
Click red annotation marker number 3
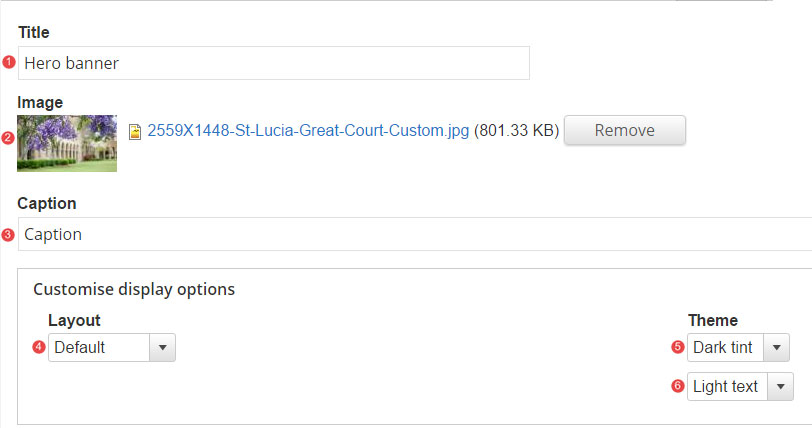(8, 235)
